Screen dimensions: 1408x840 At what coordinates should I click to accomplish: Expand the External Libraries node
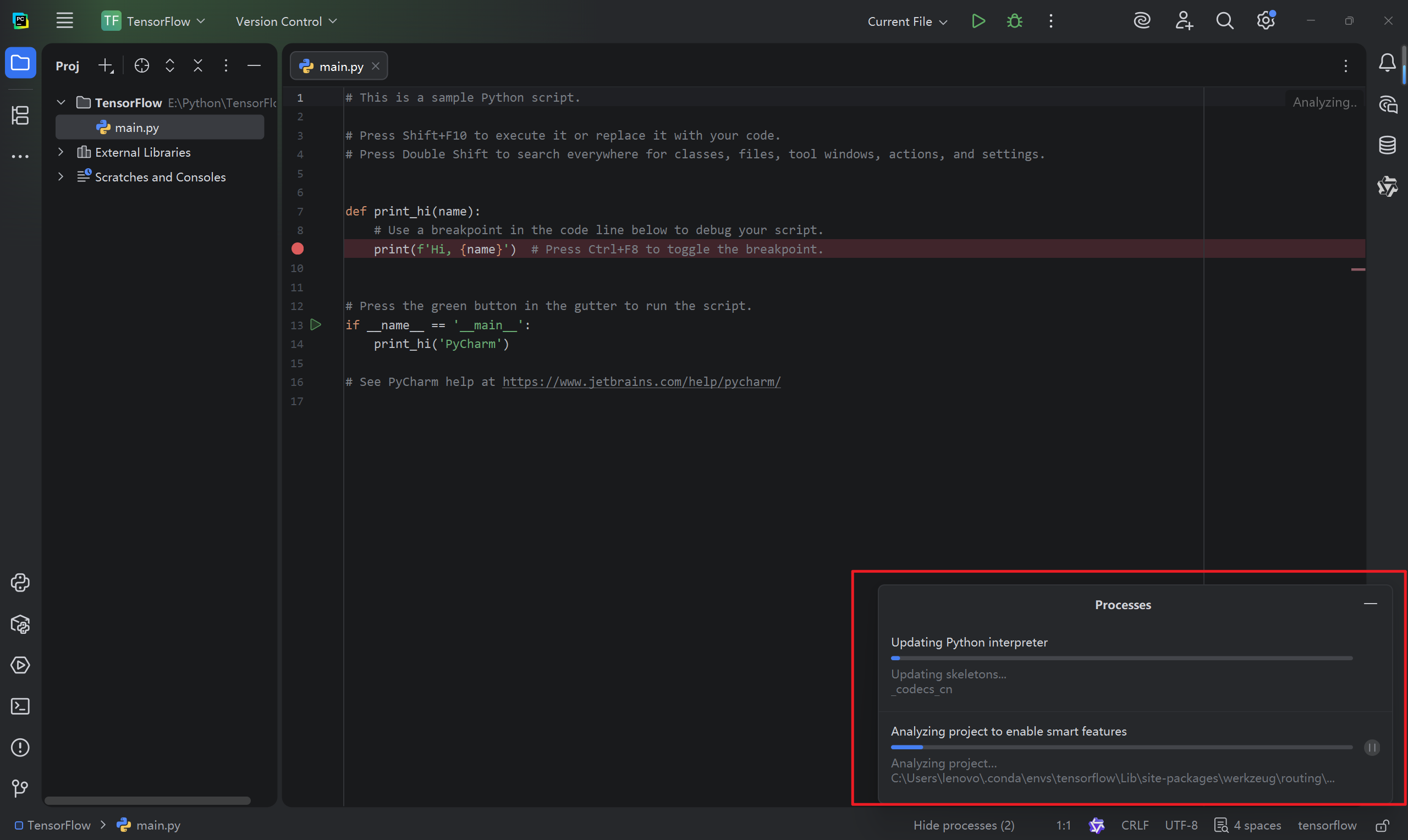[61, 152]
